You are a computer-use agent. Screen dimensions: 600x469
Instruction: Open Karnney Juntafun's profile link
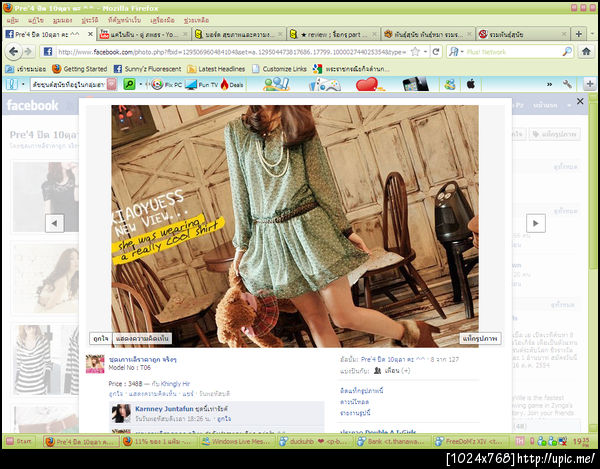pos(164,409)
